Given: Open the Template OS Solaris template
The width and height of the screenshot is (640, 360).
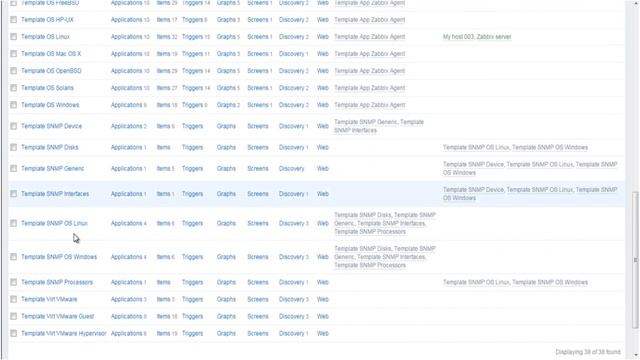Looking at the screenshot, I should point(47,88).
